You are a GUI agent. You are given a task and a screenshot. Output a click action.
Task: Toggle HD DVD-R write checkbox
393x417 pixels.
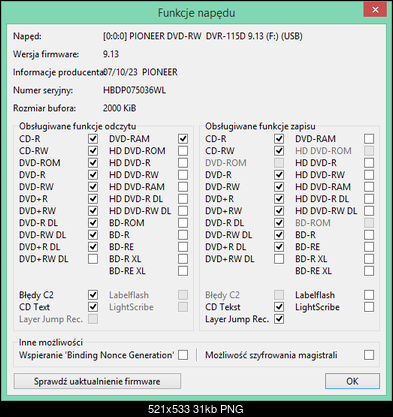(x=369, y=163)
